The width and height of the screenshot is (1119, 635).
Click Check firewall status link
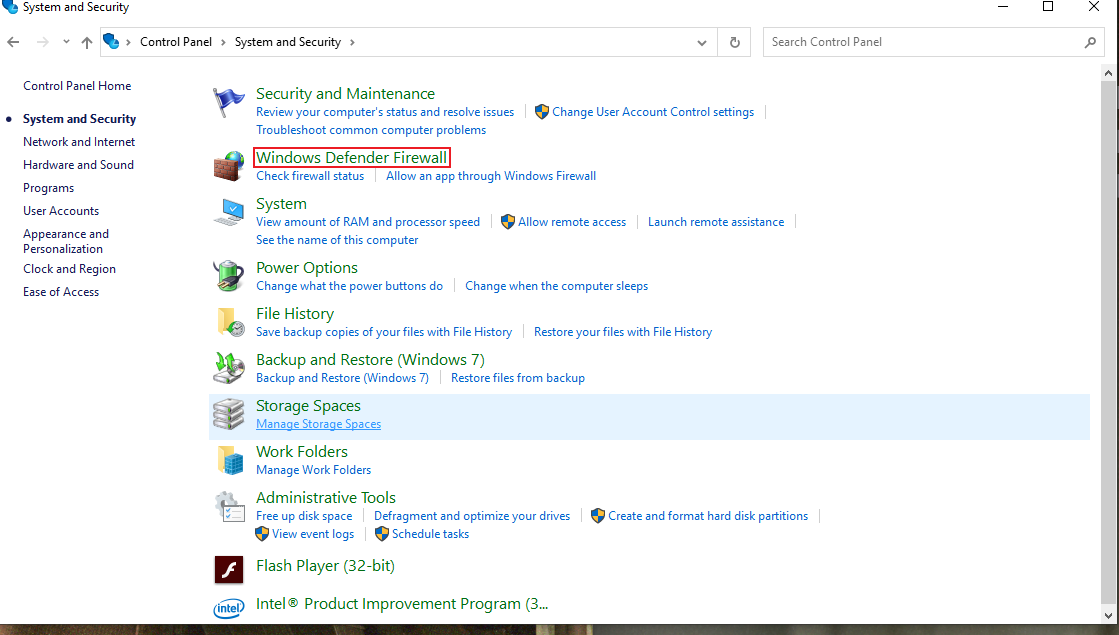pyautogui.click(x=310, y=176)
